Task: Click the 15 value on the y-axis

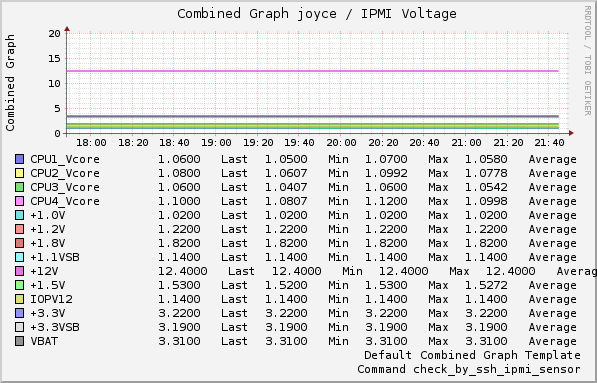Action: click(54, 59)
